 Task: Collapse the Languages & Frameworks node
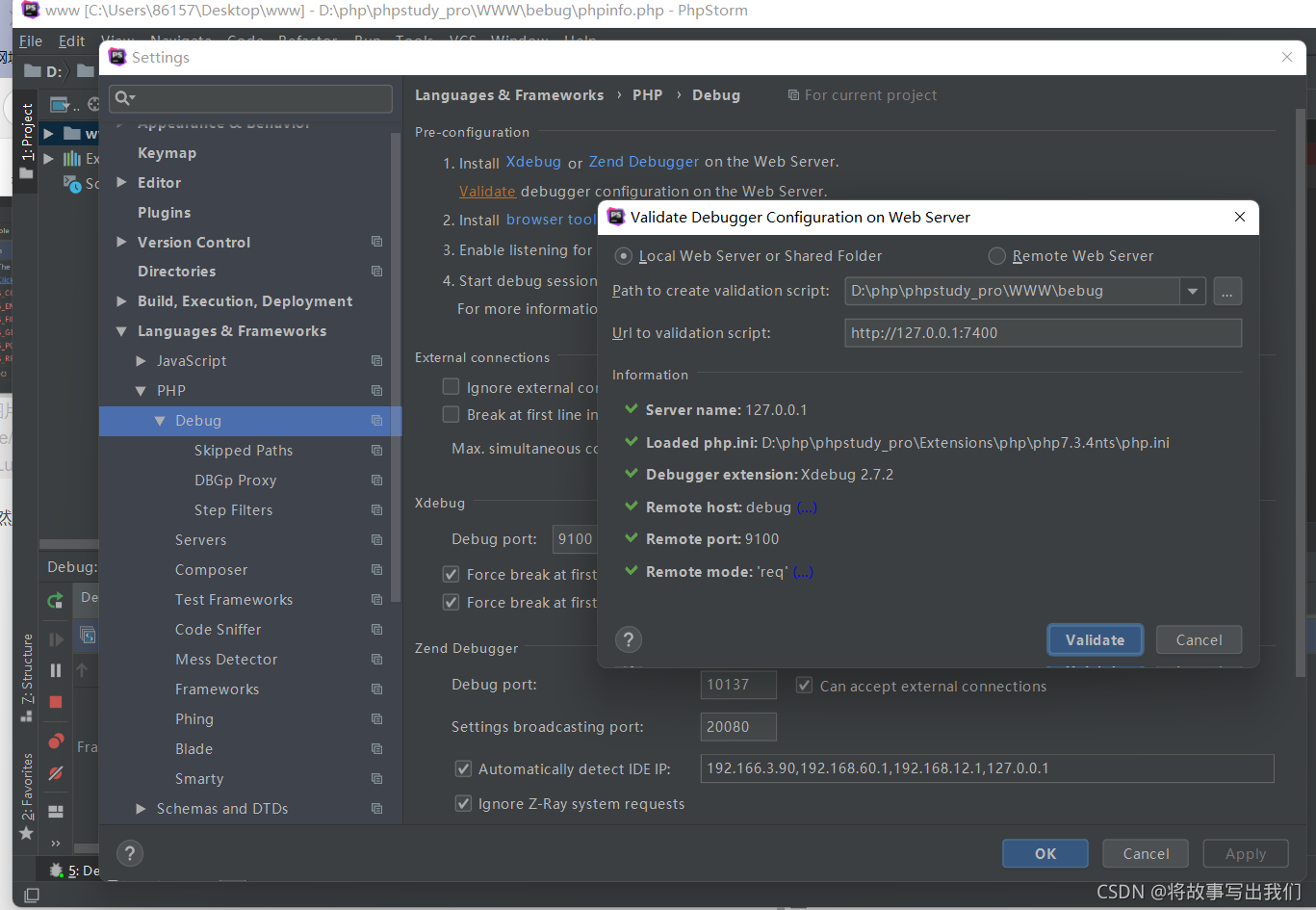click(121, 331)
